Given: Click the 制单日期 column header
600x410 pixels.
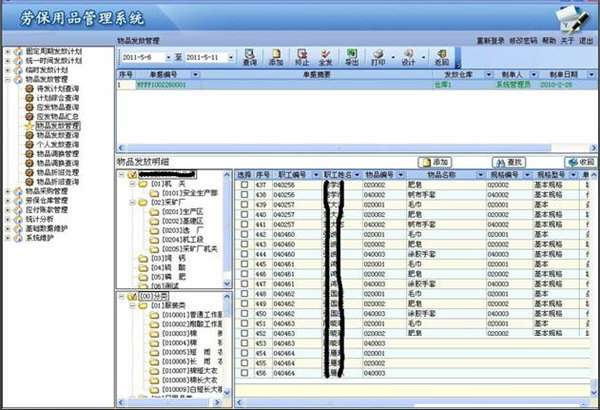Looking at the screenshot, I should click(563, 75).
